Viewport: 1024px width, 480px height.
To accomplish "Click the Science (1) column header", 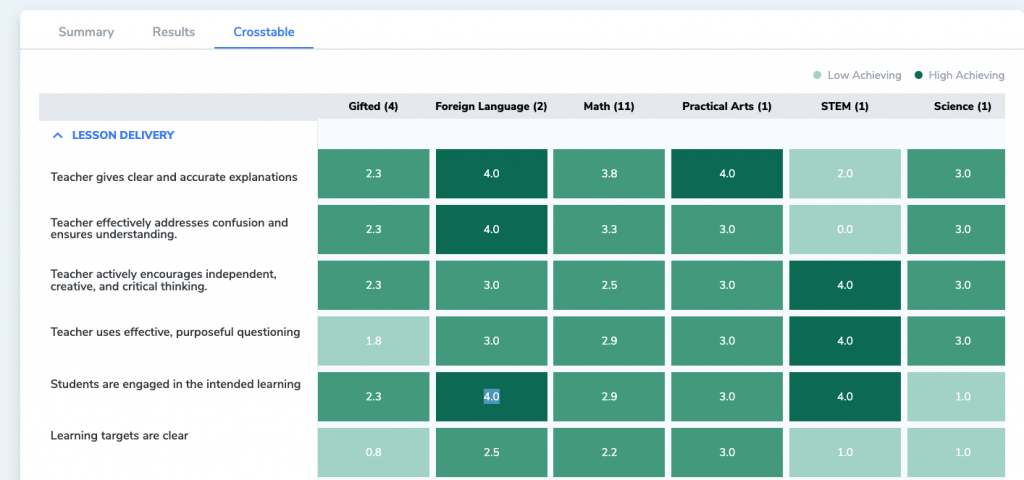I will [x=963, y=106].
